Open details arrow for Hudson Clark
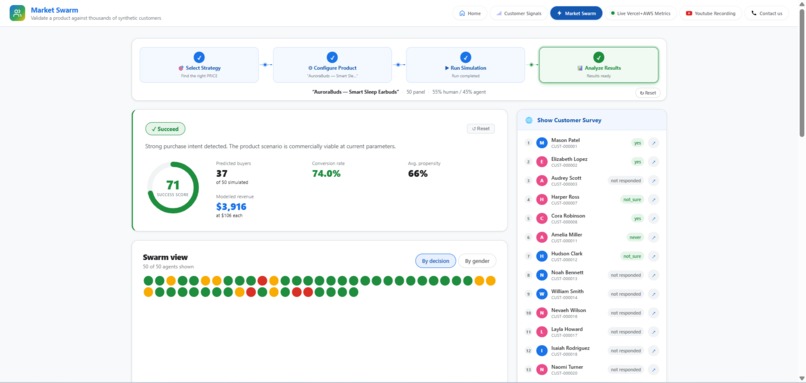The width and height of the screenshot is (806, 383). (x=653, y=256)
